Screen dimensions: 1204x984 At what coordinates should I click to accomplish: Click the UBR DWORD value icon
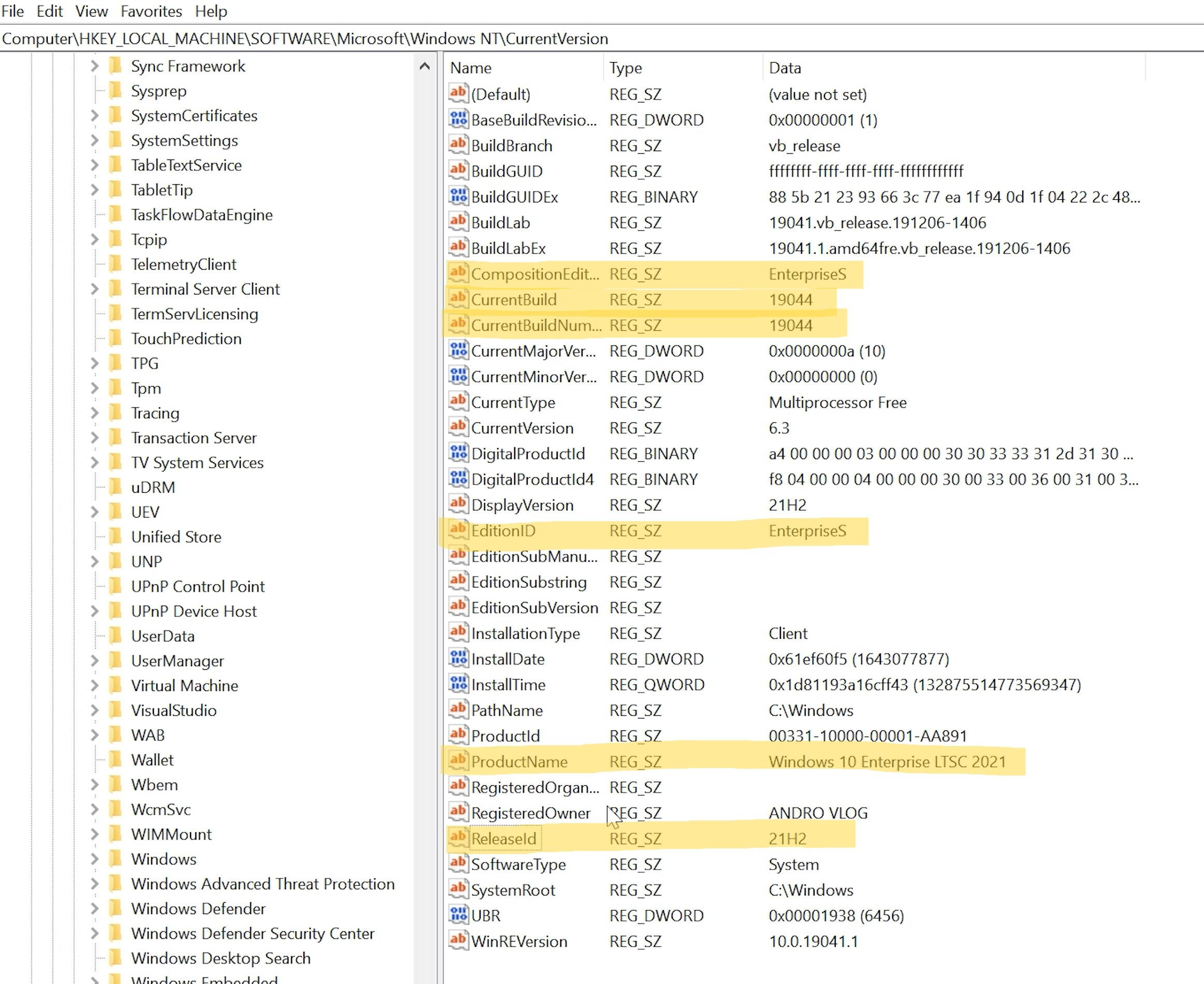click(458, 915)
